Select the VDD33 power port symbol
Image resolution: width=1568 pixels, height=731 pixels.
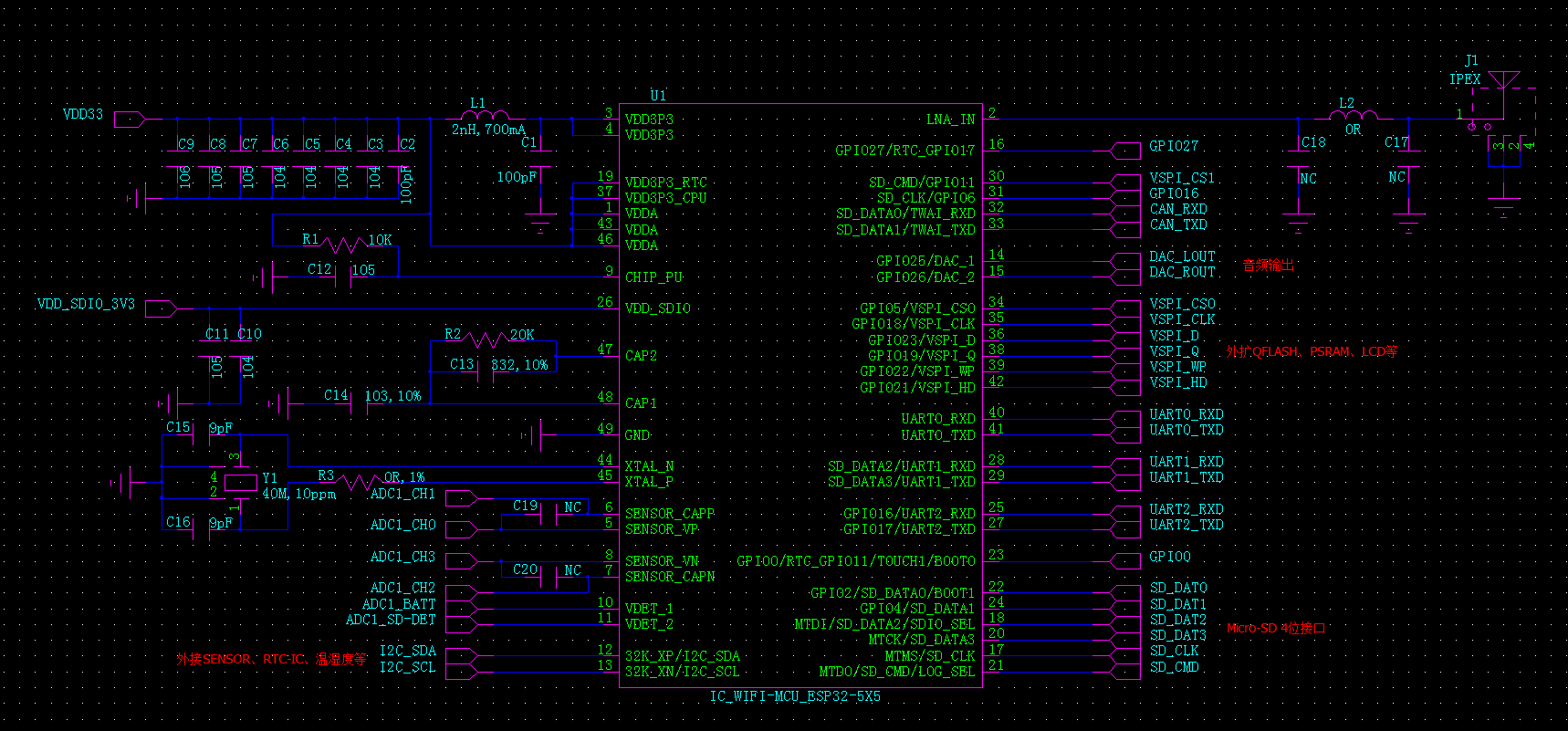[x=129, y=119]
